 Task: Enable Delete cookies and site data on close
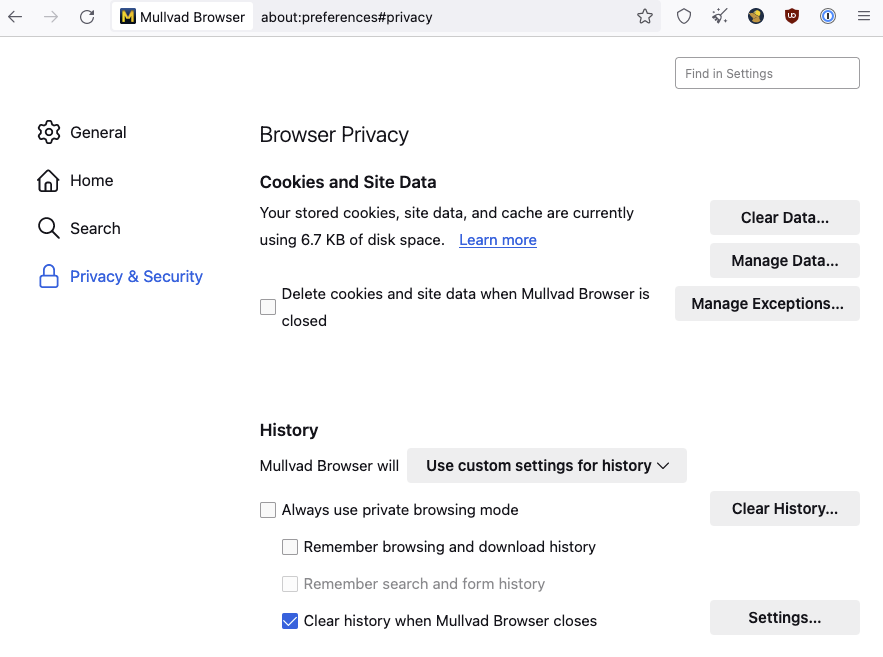(268, 307)
